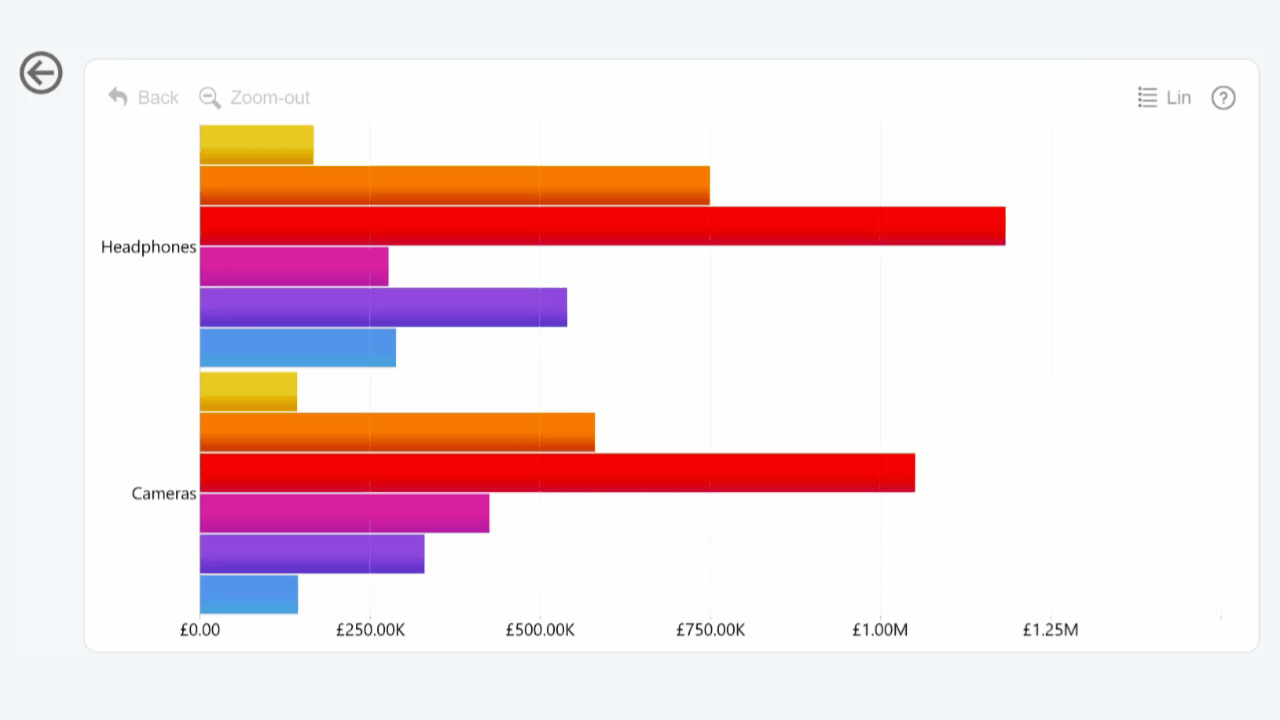Click the yellow Headphones bar
1280x720 pixels.
pos(256,144)
